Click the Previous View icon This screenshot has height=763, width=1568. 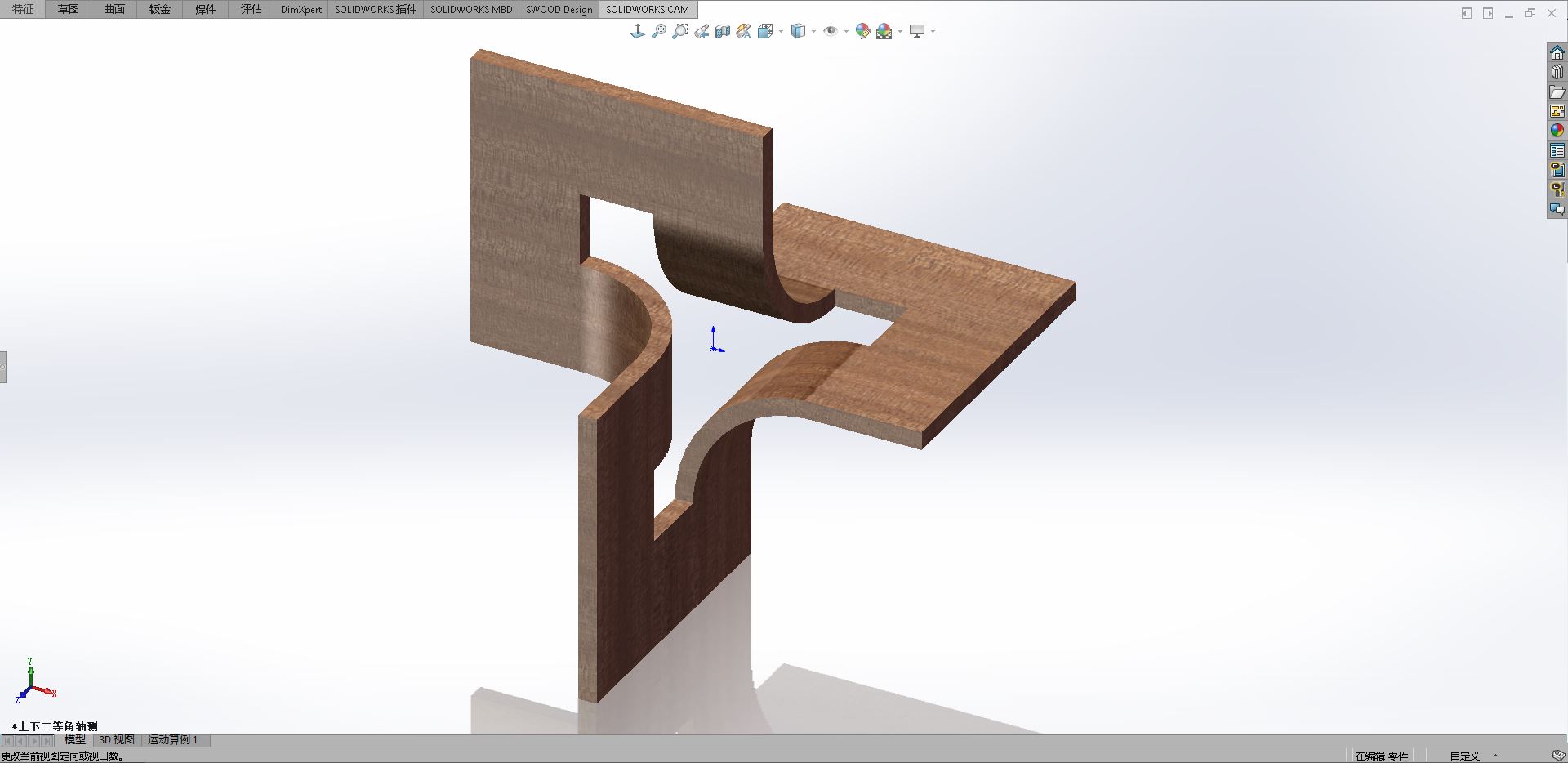pyautogui.click(x=702, y=31)
